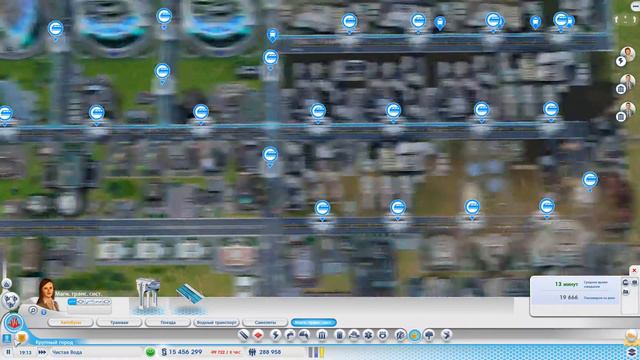The height and width of the screenshot is (360, 640).
Task: Click the magnifier icon beside the advisor
Action: tap(33, 311)
